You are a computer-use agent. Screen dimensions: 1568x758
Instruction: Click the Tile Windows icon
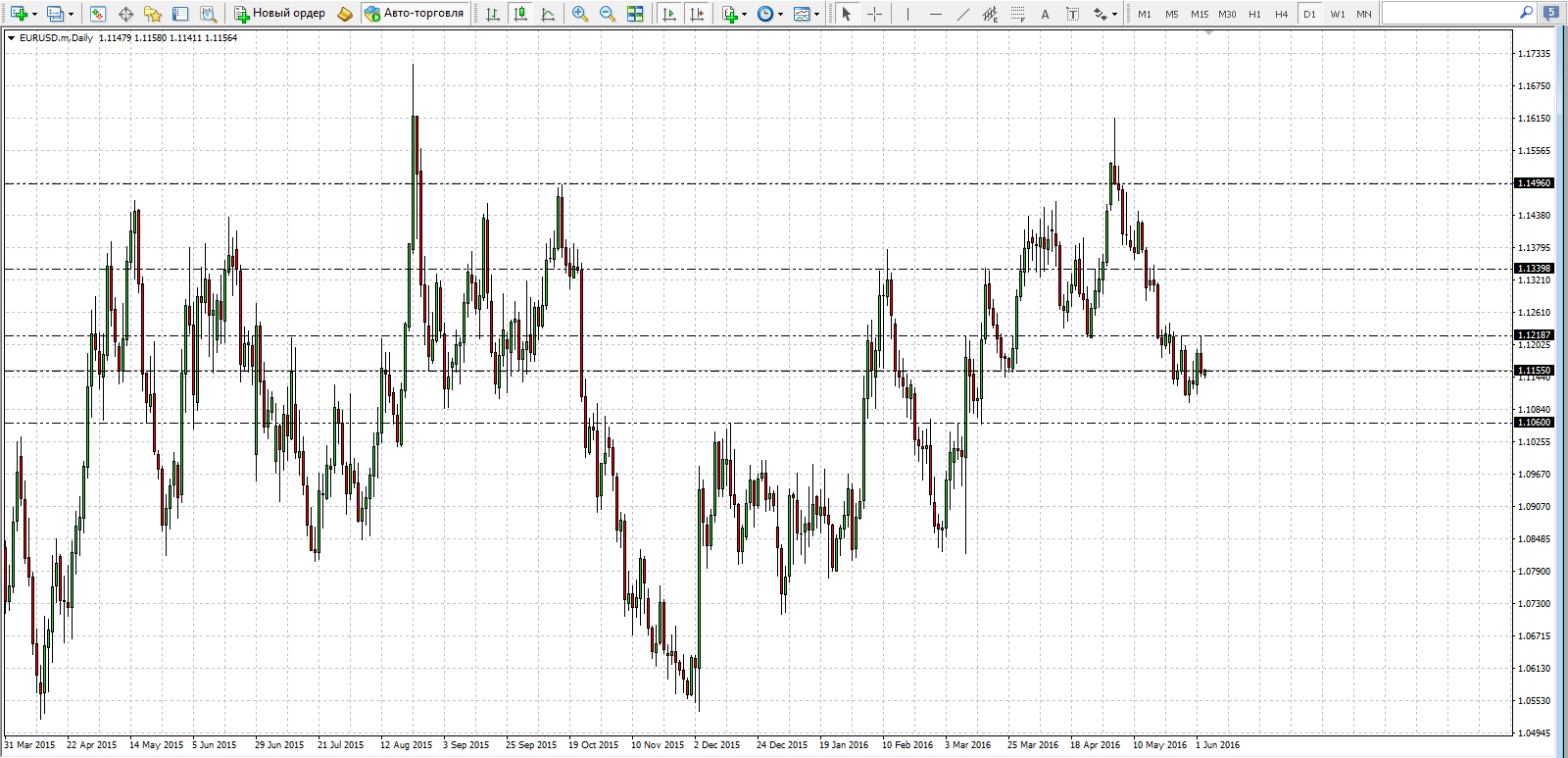click(635, 14)
